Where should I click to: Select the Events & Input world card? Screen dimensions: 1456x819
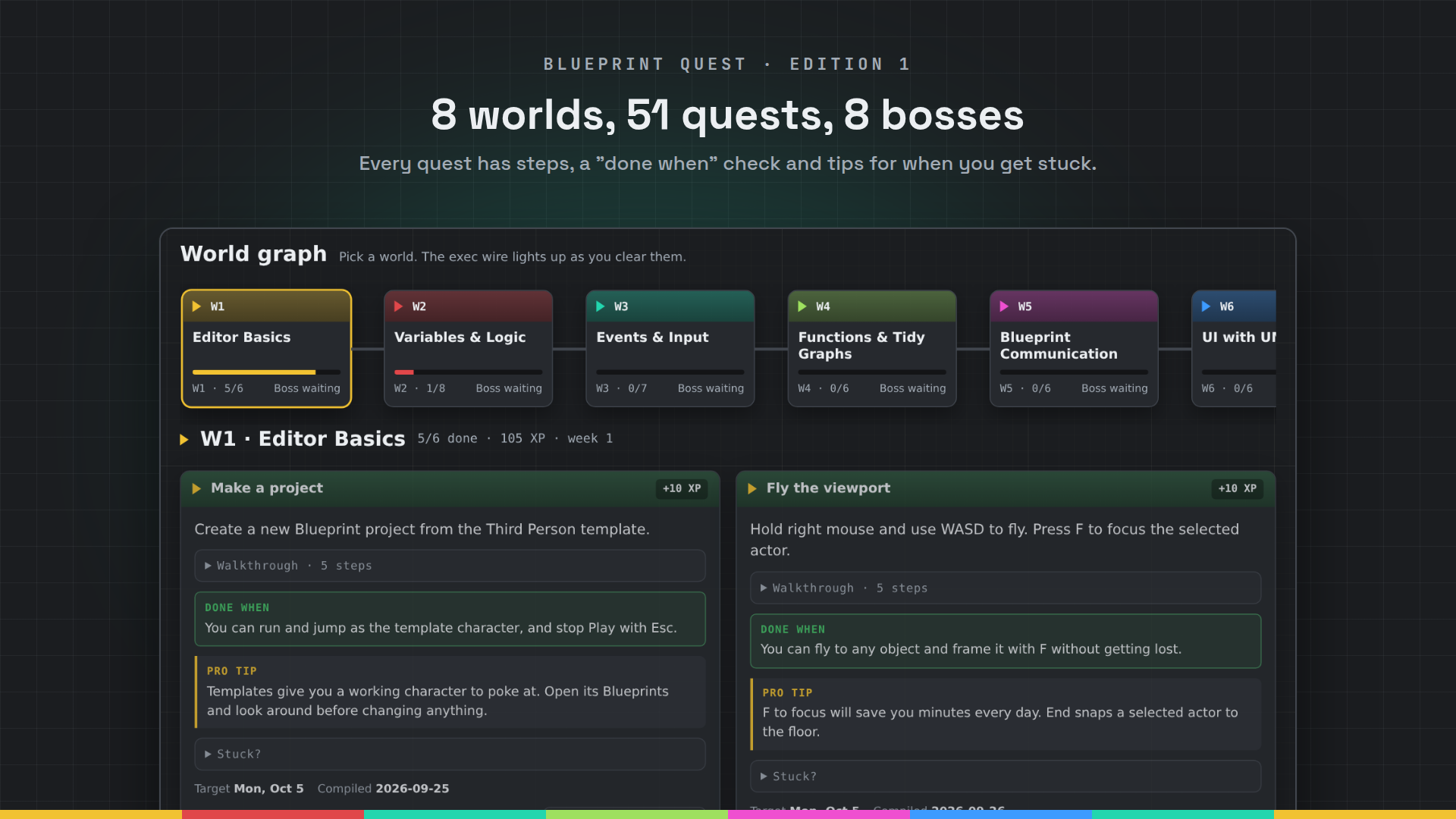pyautogui.click(x=670, y=349)
